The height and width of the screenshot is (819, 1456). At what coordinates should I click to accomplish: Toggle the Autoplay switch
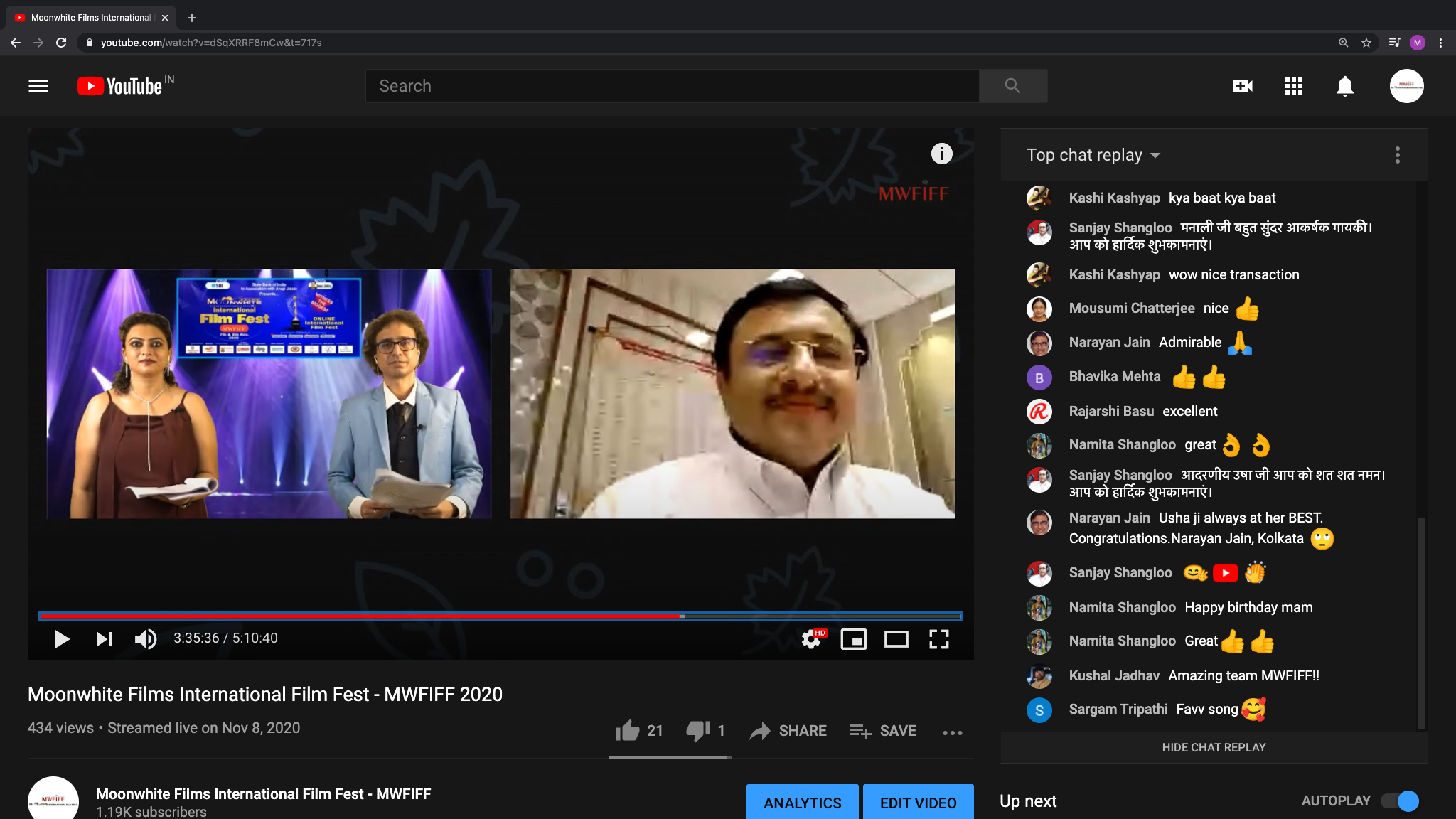tap(1400, 801)
